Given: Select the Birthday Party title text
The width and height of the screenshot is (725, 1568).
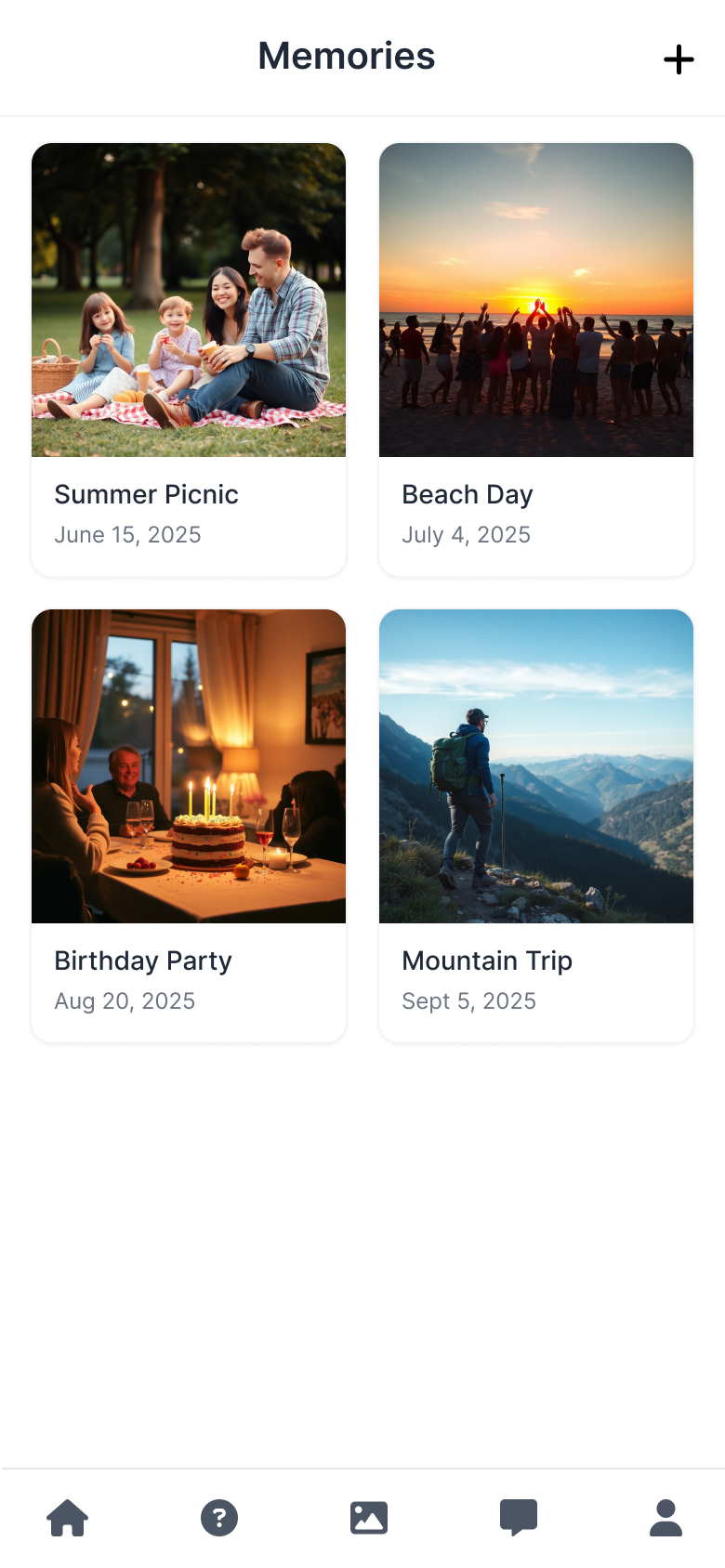Looking at the screenshot, I should (143, 960).
